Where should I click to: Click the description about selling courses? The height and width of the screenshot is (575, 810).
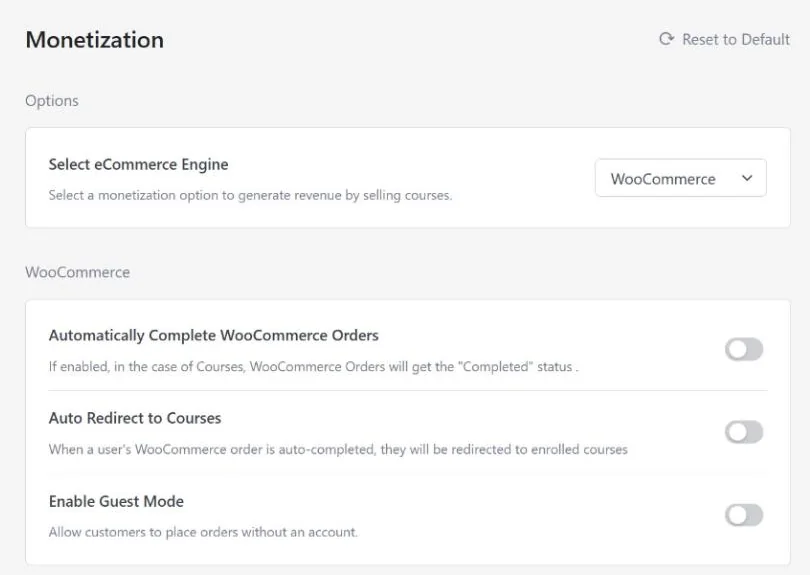[251, 195]
